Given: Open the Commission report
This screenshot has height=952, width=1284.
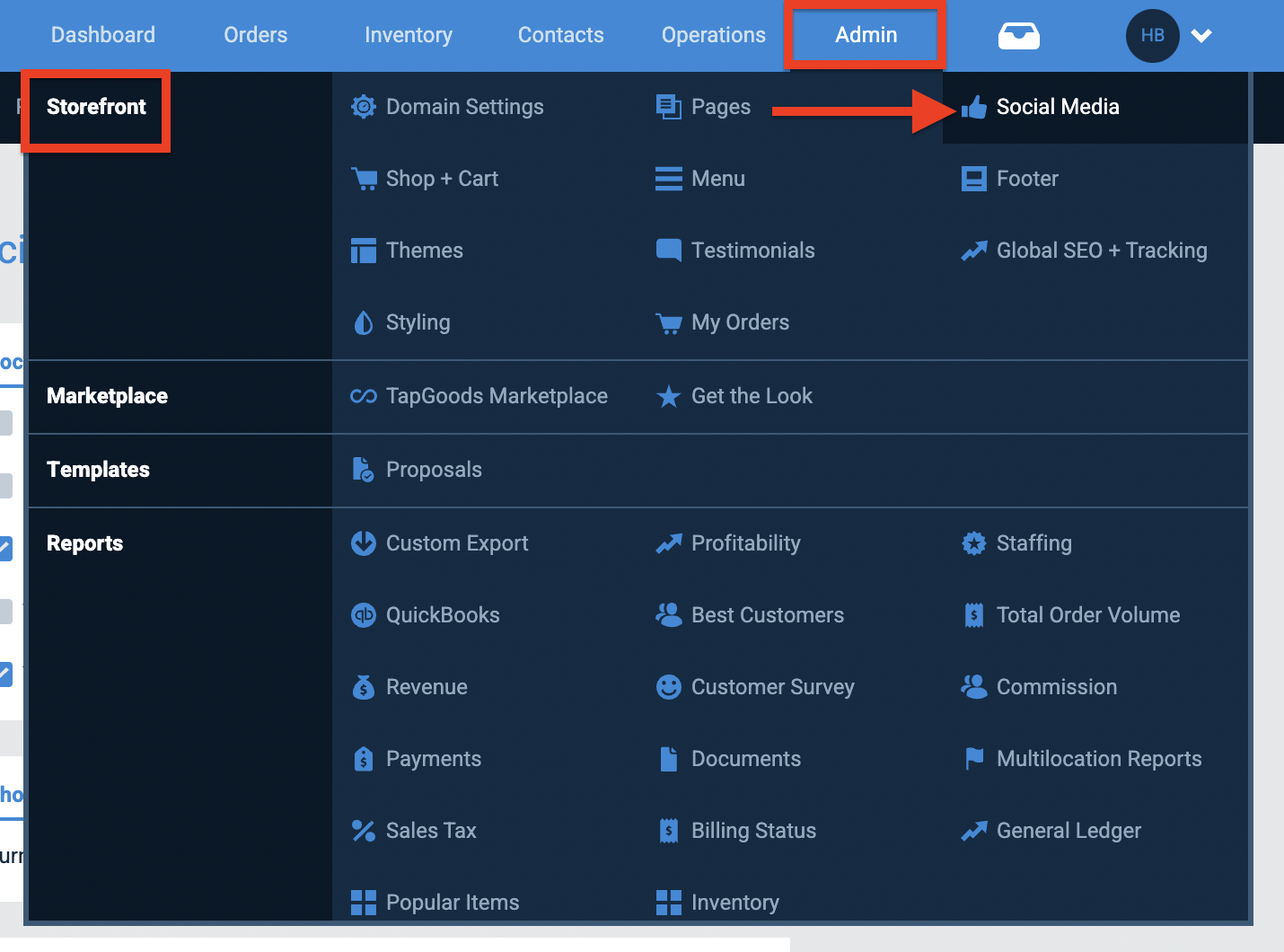Looking at the screenshot, I should point(1057,687).
